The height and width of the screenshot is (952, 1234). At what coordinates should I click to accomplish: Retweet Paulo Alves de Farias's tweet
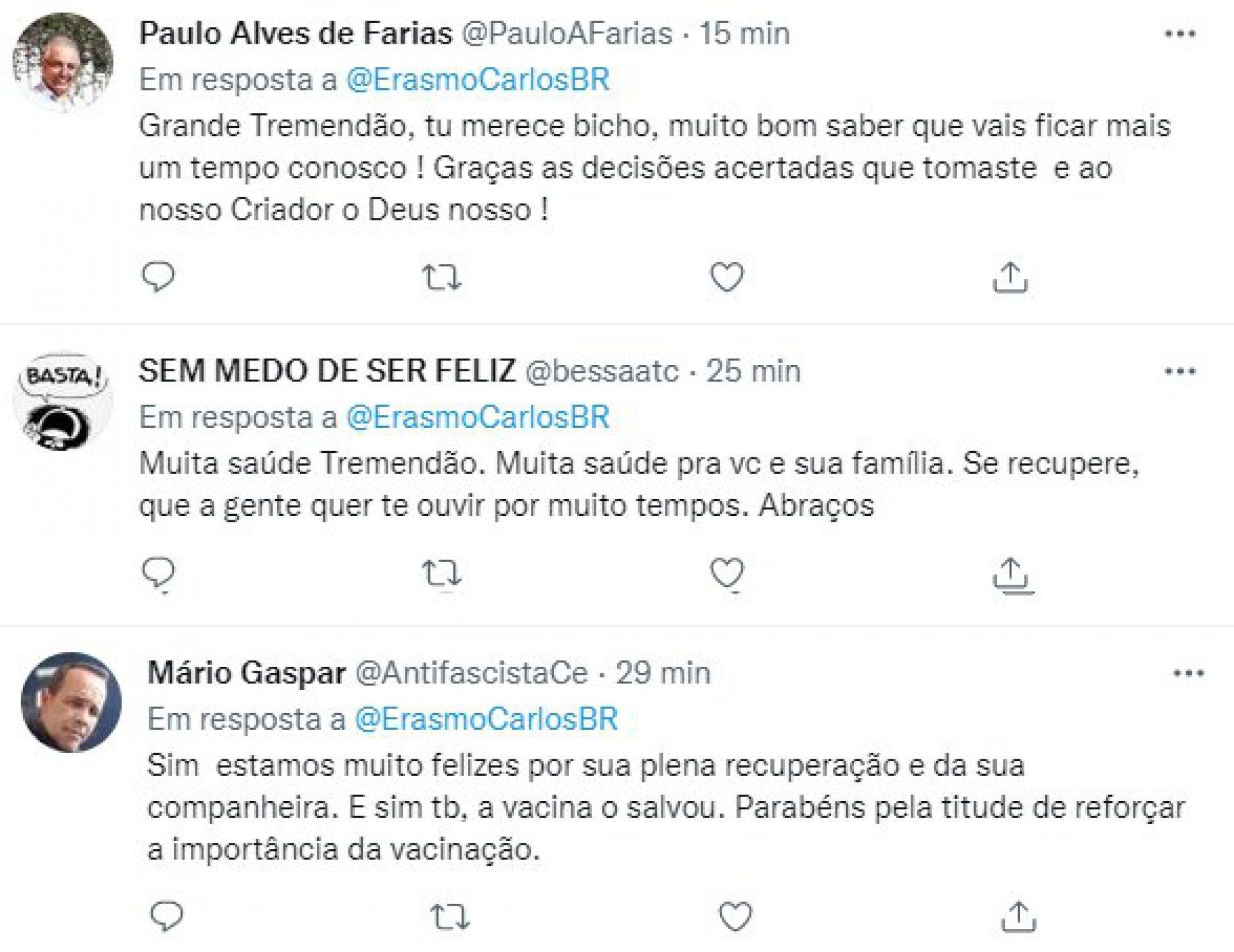click(442, 278)
